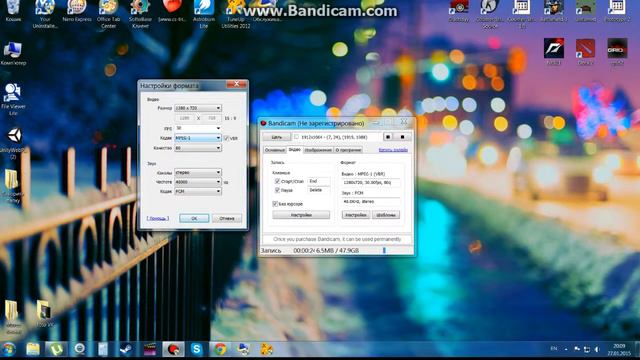The width and height of the screenshot is (640, 360).
Task: Click the Цель target button
Action: coord(276,137)
